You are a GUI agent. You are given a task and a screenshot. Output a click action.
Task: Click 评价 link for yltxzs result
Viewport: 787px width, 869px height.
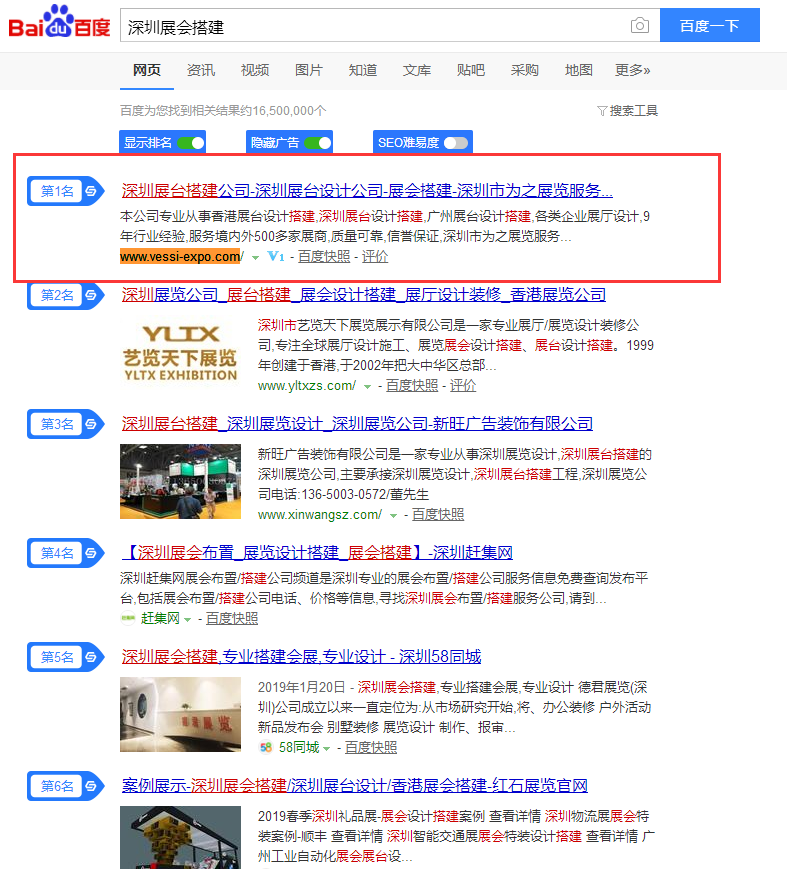(463, 386)
